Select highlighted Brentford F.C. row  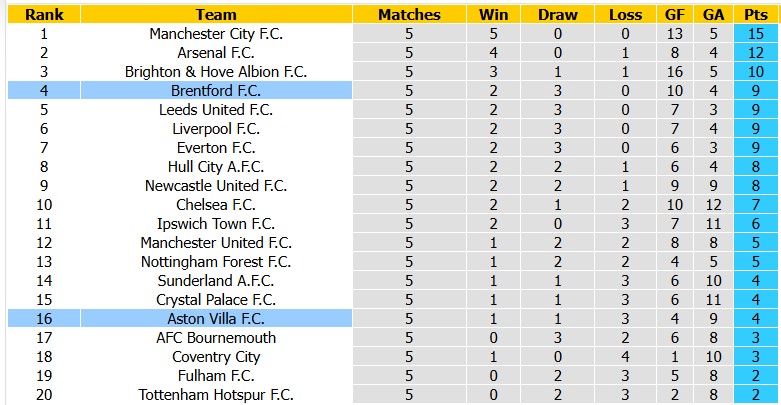click(x=392, y=91)
